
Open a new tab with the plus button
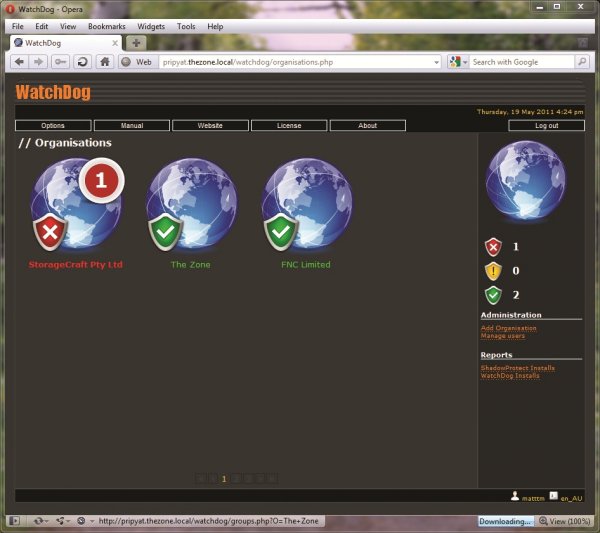136,43
